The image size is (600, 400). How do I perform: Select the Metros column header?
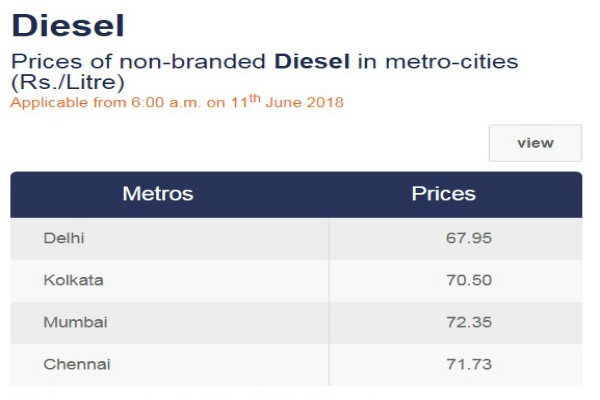(158, 194)
